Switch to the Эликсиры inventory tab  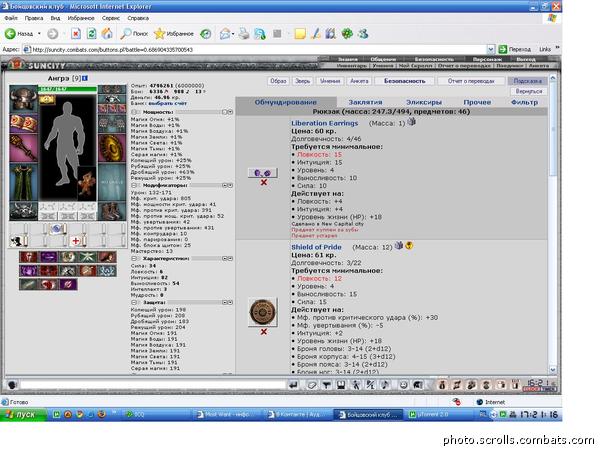[425, 102]
